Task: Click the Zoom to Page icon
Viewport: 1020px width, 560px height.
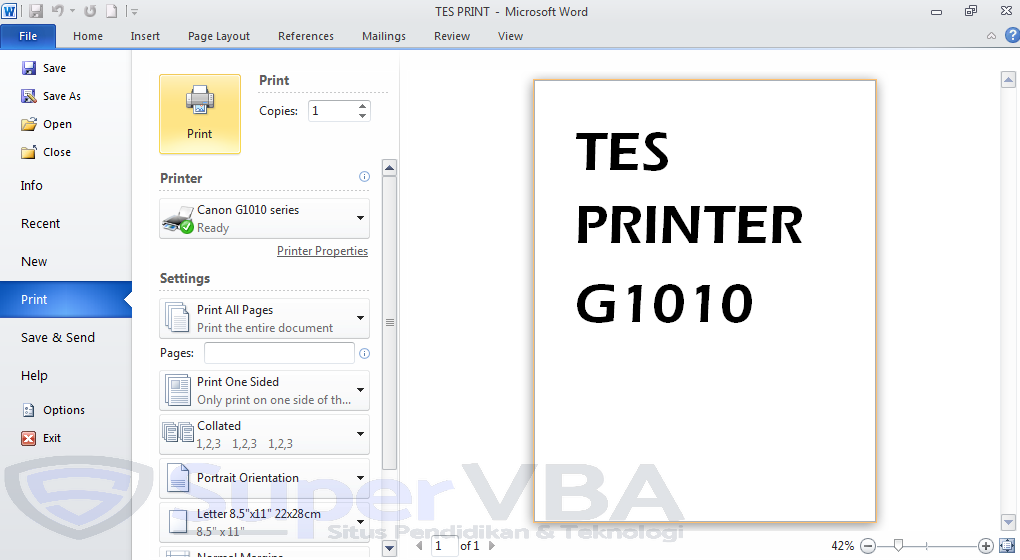Action: [1007, 546]
